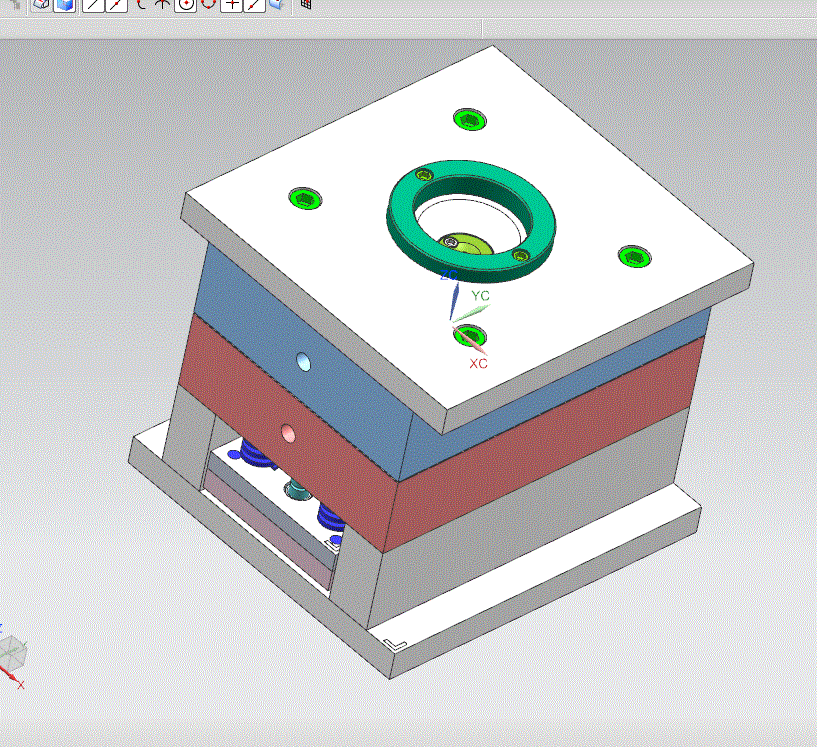
Task: Click the hole in the red plate
Action: (x=288, y=433)
